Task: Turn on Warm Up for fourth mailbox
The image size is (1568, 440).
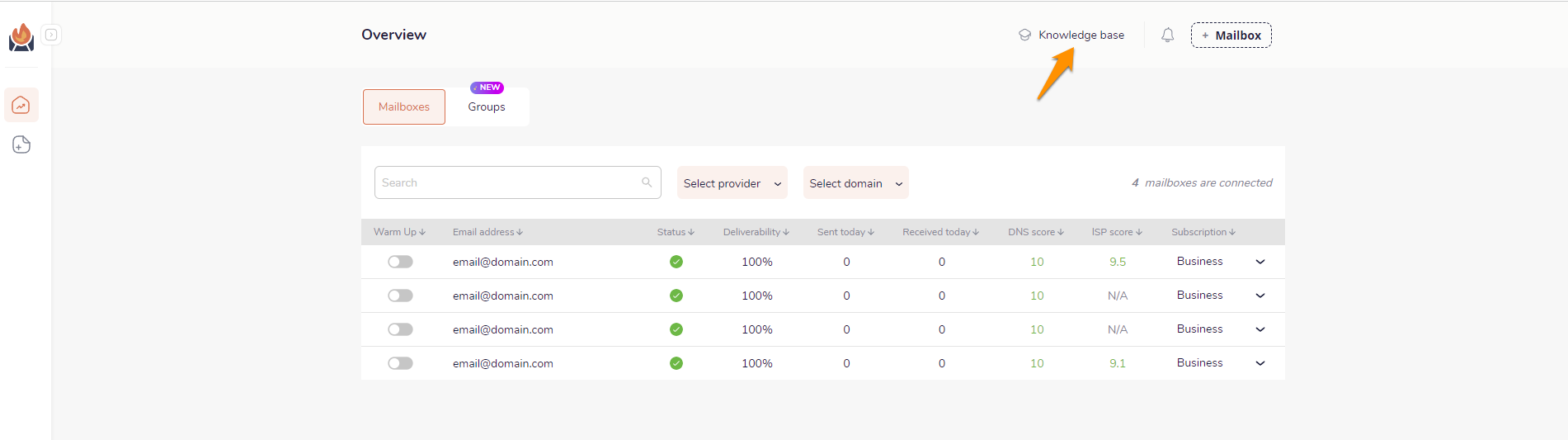Action: coord(400,363)
